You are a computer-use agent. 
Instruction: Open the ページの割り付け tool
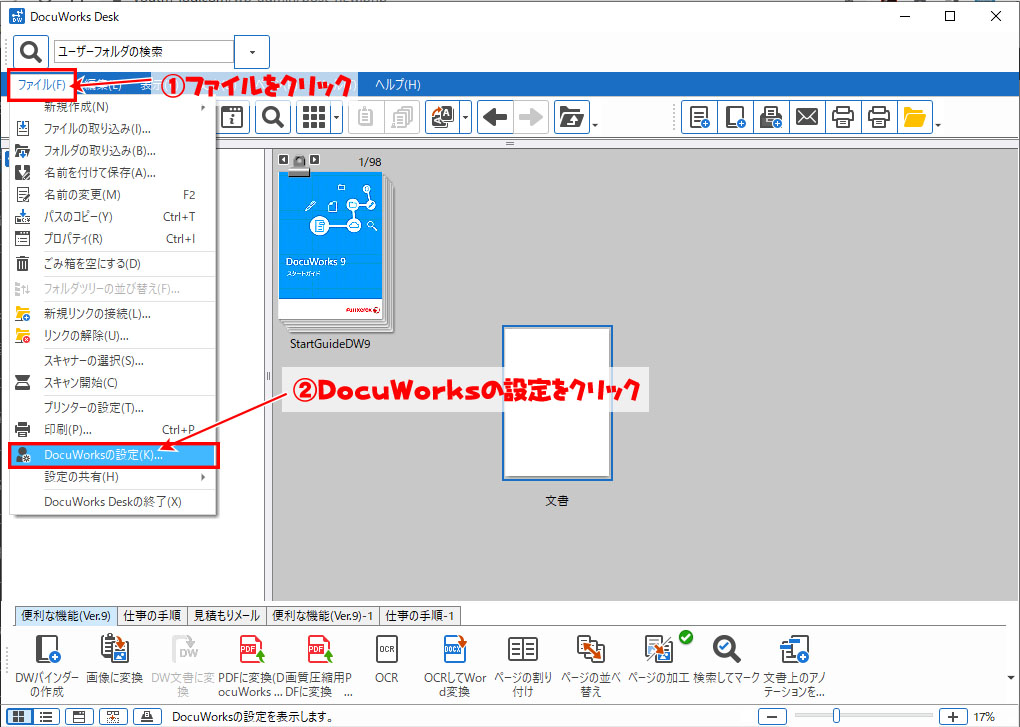click(522, 655)
